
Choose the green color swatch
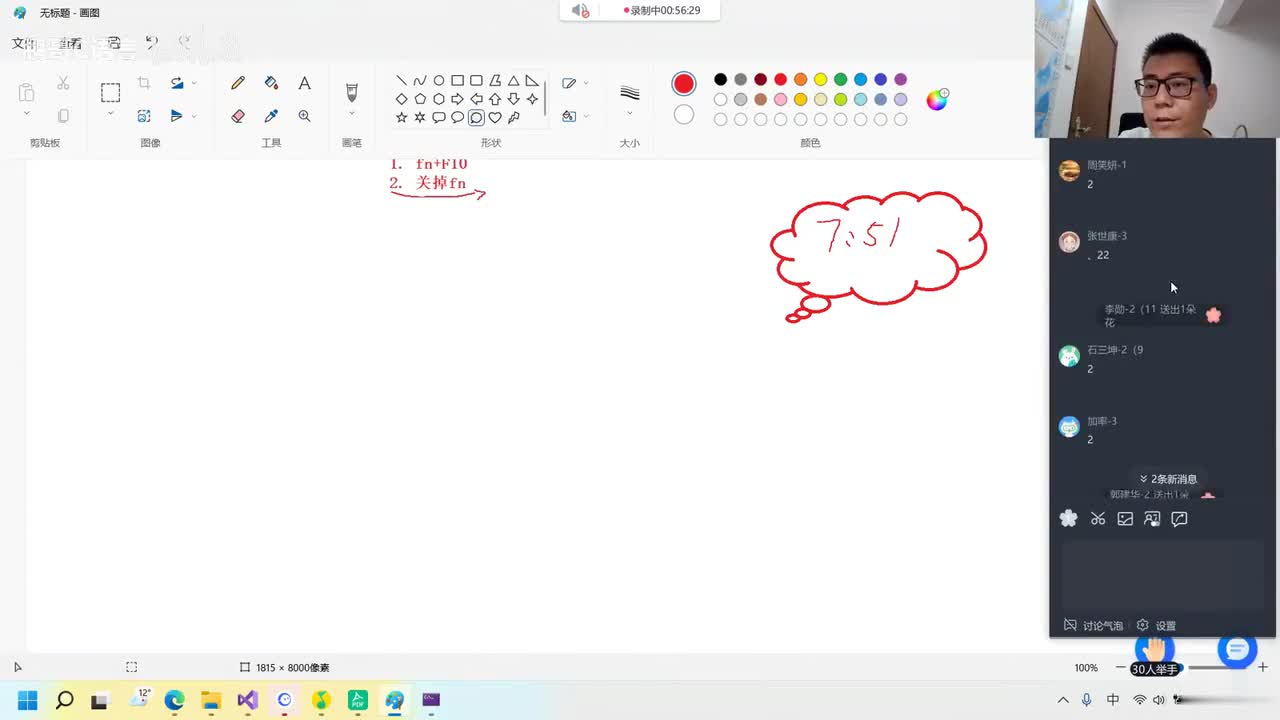(840, 79)
